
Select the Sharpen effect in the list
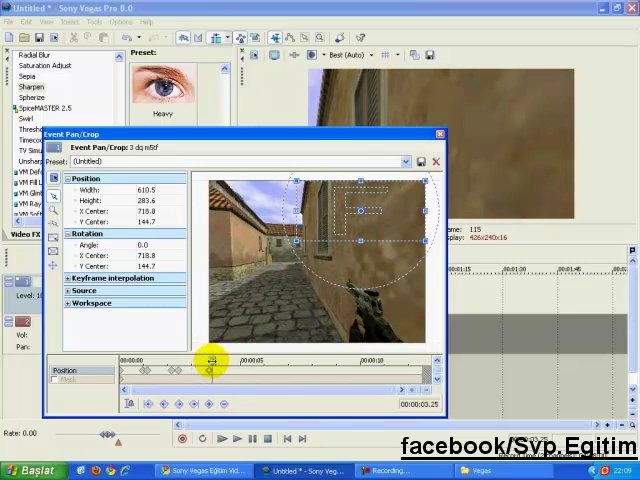point(31,87)
